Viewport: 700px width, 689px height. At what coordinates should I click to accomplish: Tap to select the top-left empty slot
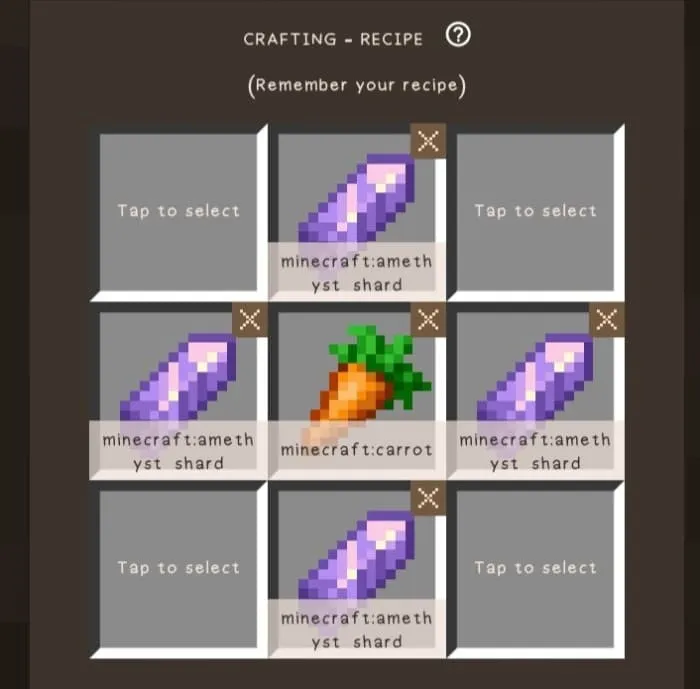(x=179, y=213)
